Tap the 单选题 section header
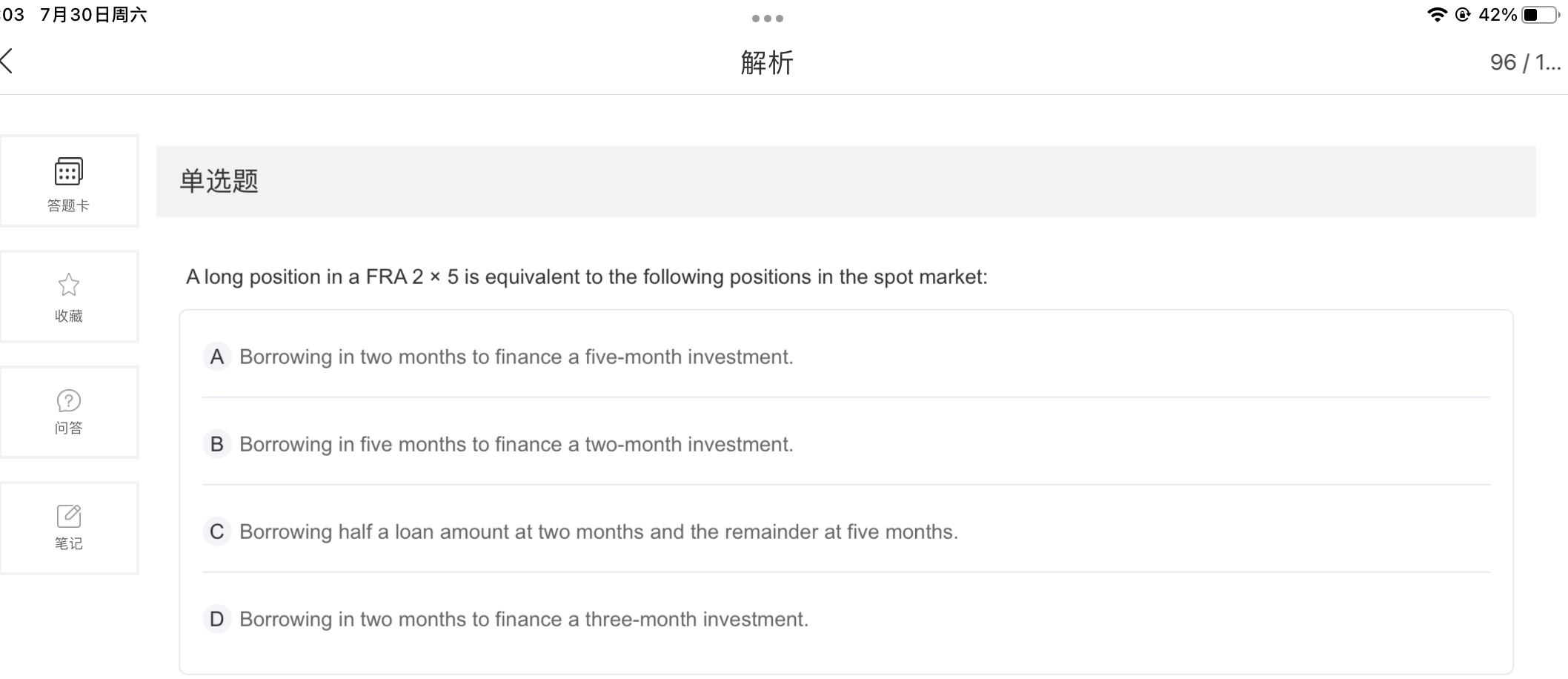The height and width of the screenshot is (679, 1568). click(x=219, y=182)
